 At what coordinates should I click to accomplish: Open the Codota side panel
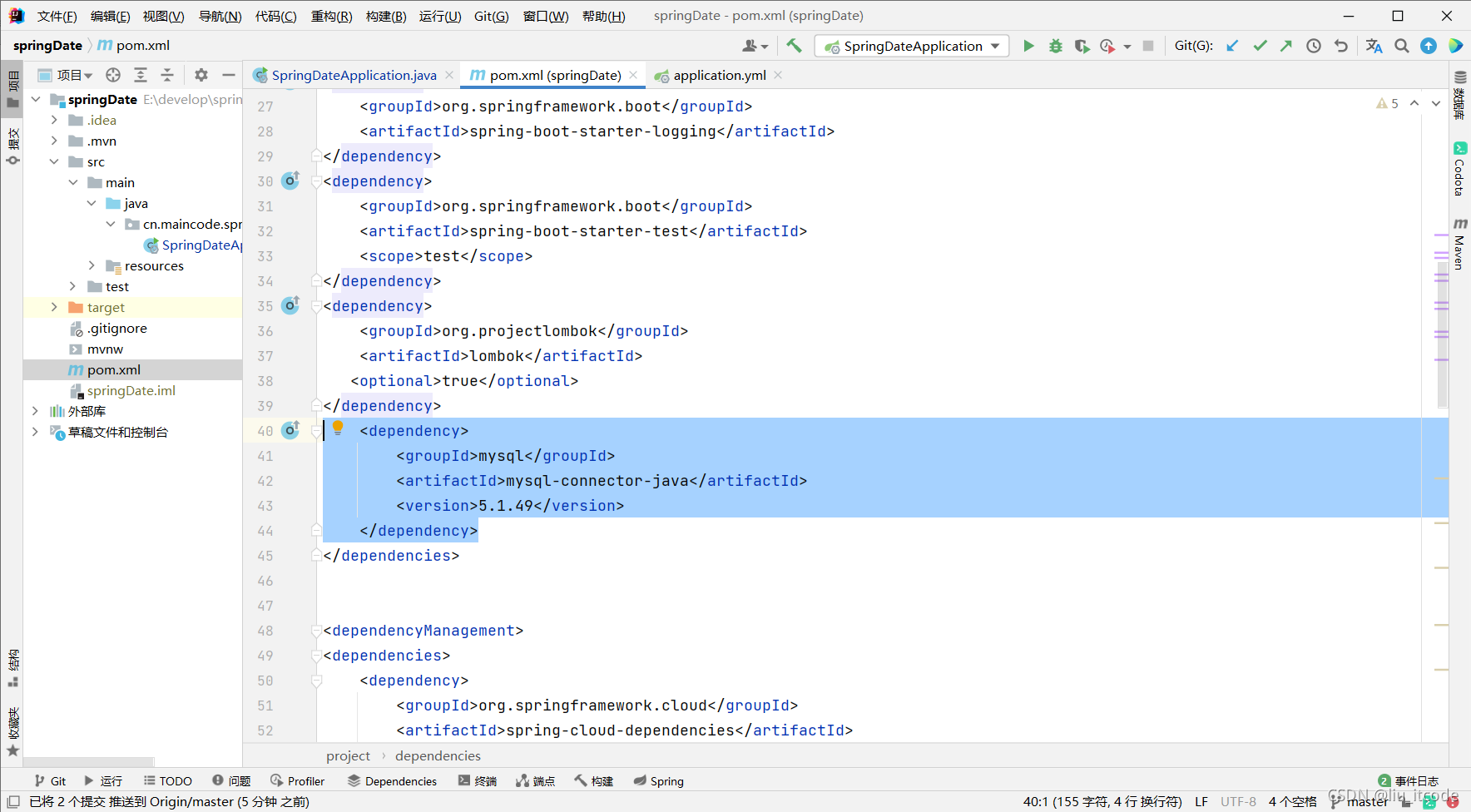click(x=1460, y=169)
